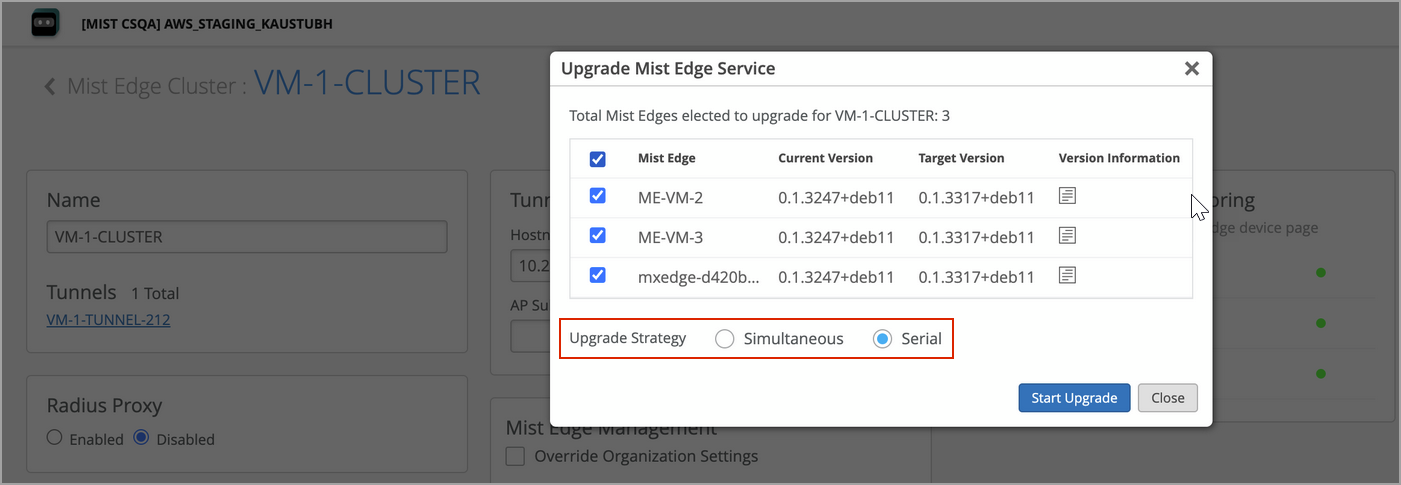
Task: Uncheck the ME-VM-3 checkbox
Action: (x=598, y=236)
